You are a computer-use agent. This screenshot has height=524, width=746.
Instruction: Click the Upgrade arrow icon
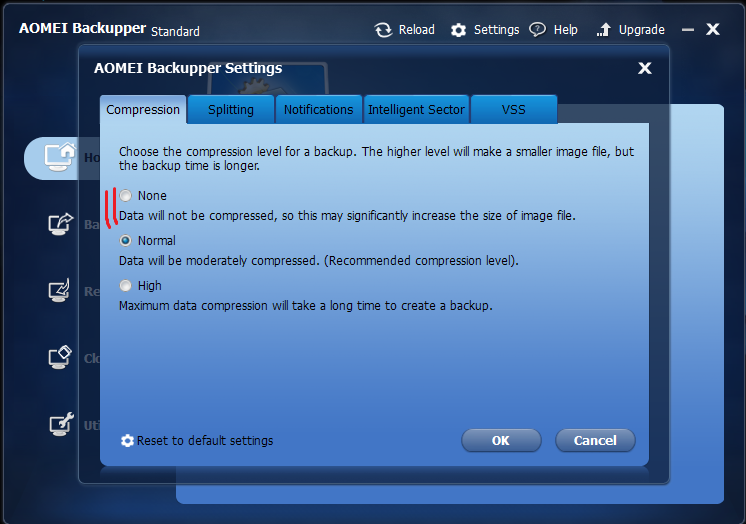(x=604, y=30)
